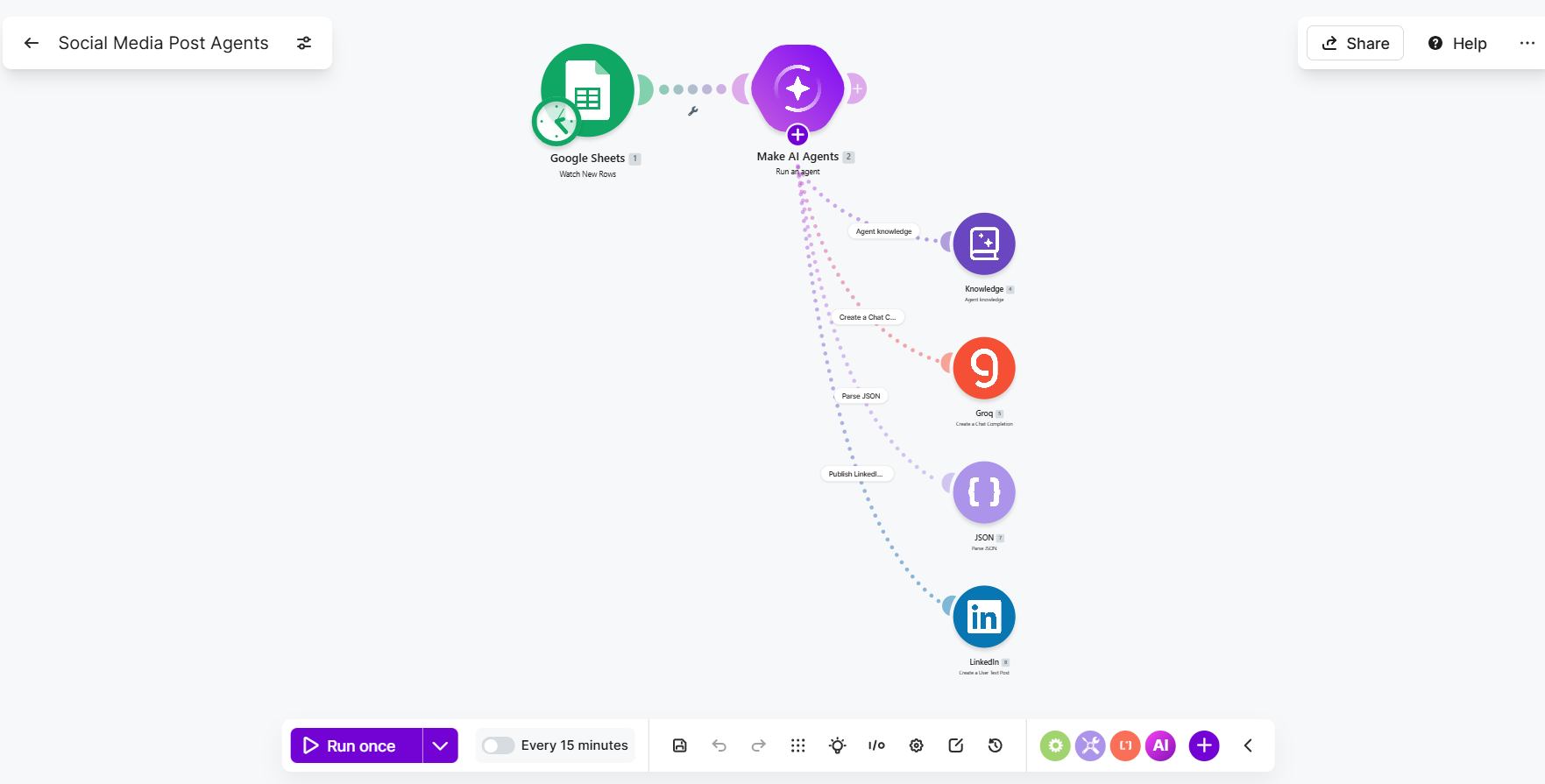Save the scenario with the disk icon
This screenshot has height=784, width=1545.
[x=679, y=745]
